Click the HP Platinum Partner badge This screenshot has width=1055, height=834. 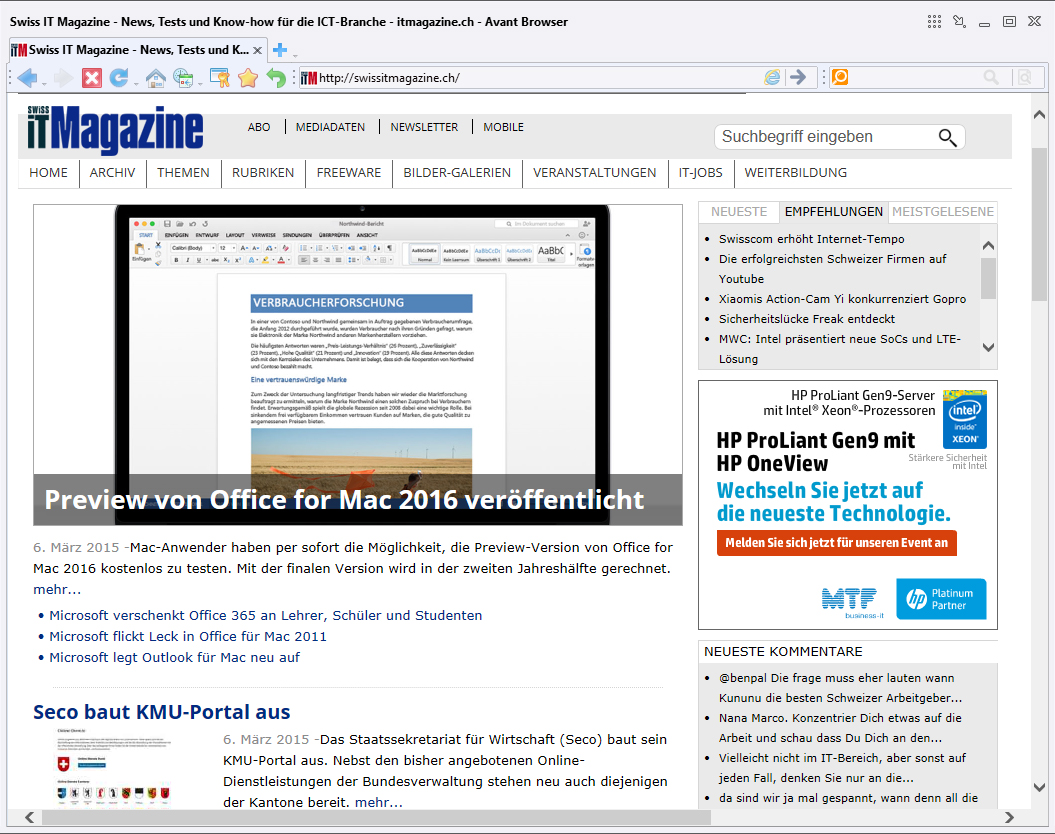pyautogui.click(x=941, y=599)
